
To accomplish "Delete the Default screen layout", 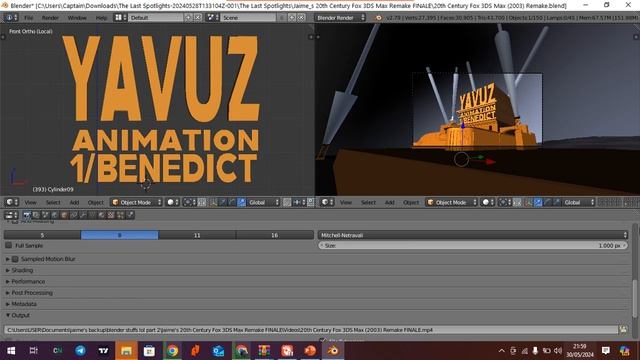I will (198, 18).
